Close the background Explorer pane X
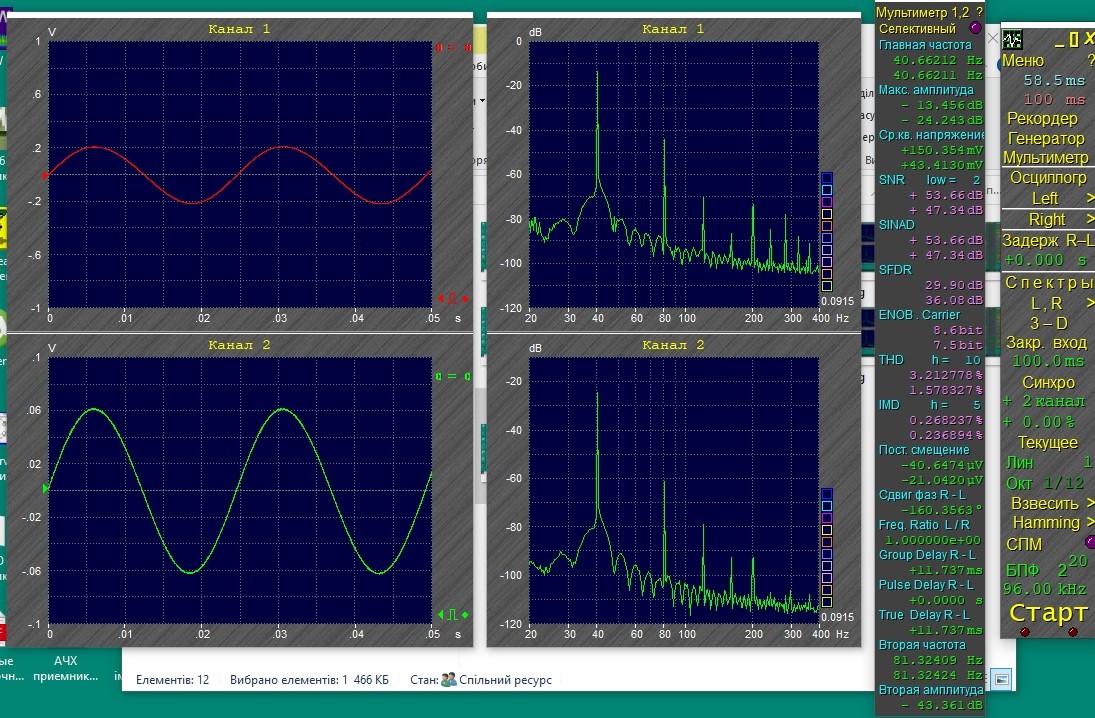 (x=993, y=38)
